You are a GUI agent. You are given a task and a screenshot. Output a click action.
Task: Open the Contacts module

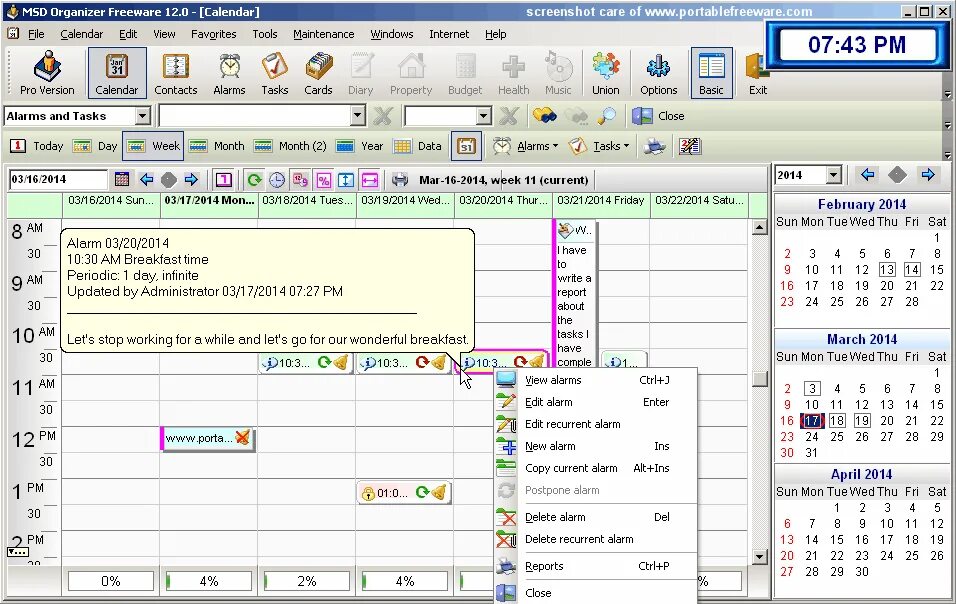[176, 72]
